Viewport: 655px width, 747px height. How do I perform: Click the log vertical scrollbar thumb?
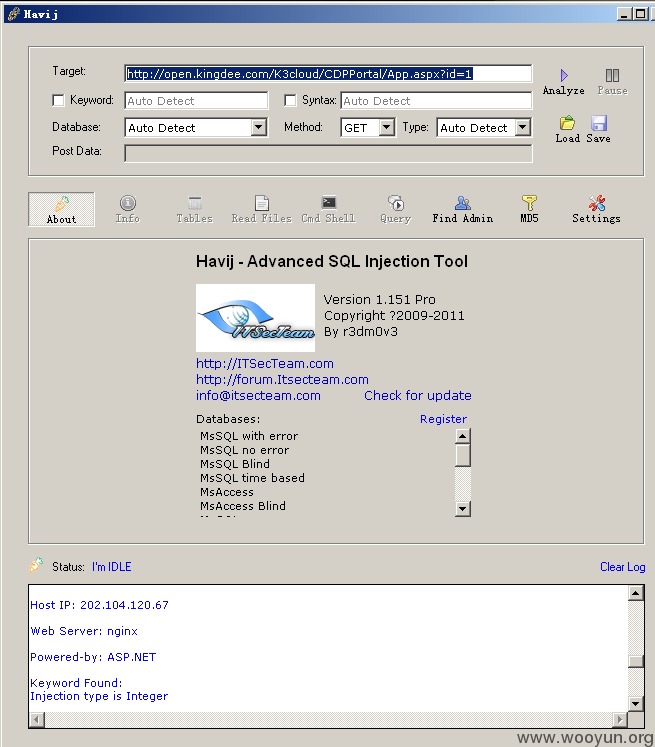(x=636, y=662)
